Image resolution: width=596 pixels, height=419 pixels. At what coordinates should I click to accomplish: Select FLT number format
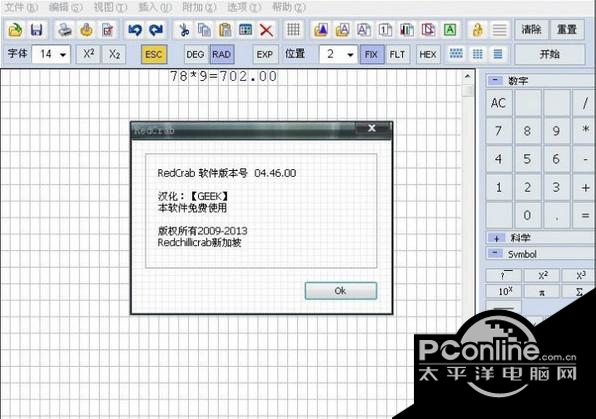[398, 54]
